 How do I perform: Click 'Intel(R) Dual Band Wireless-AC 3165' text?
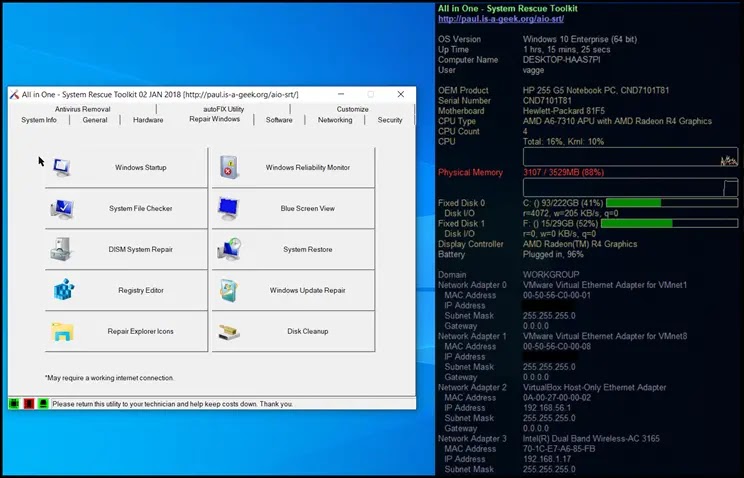pyautogui.click(x=591, y=439)
